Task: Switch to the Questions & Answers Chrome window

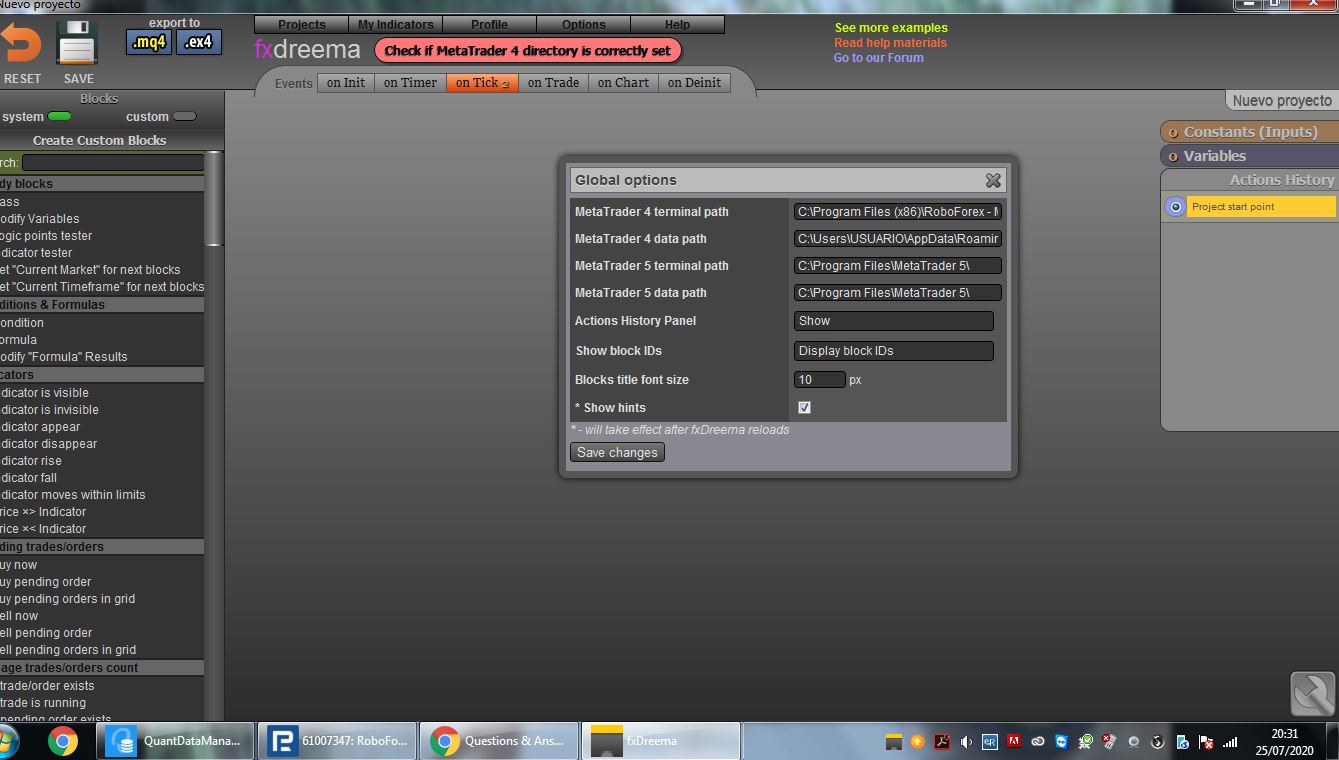Action: click(500, 741)
